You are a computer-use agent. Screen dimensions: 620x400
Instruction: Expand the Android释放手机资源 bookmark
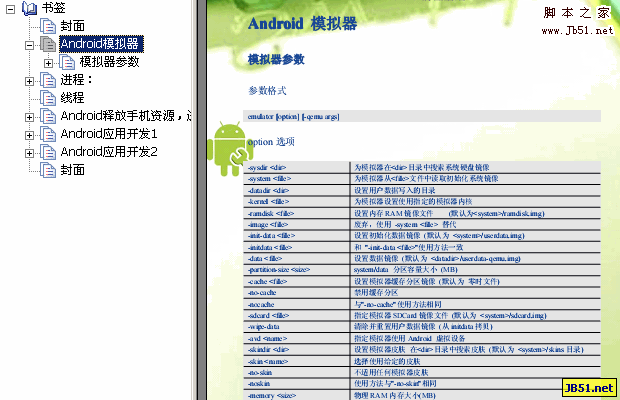29,117
